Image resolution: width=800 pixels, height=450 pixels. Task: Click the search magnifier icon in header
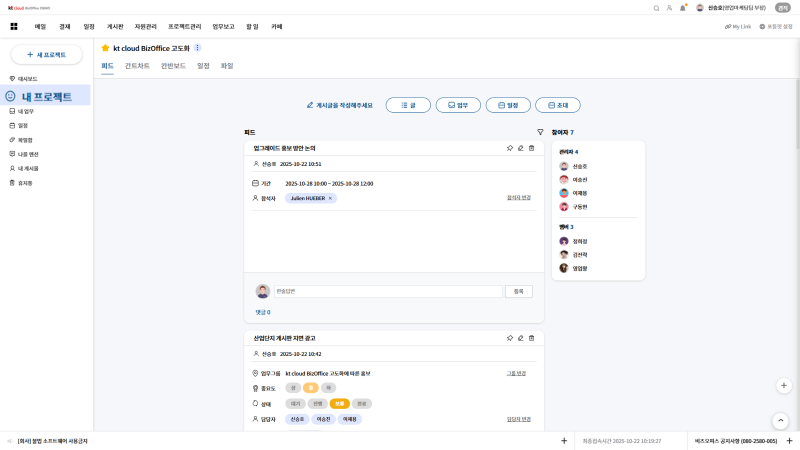click(x=656, y=8)
